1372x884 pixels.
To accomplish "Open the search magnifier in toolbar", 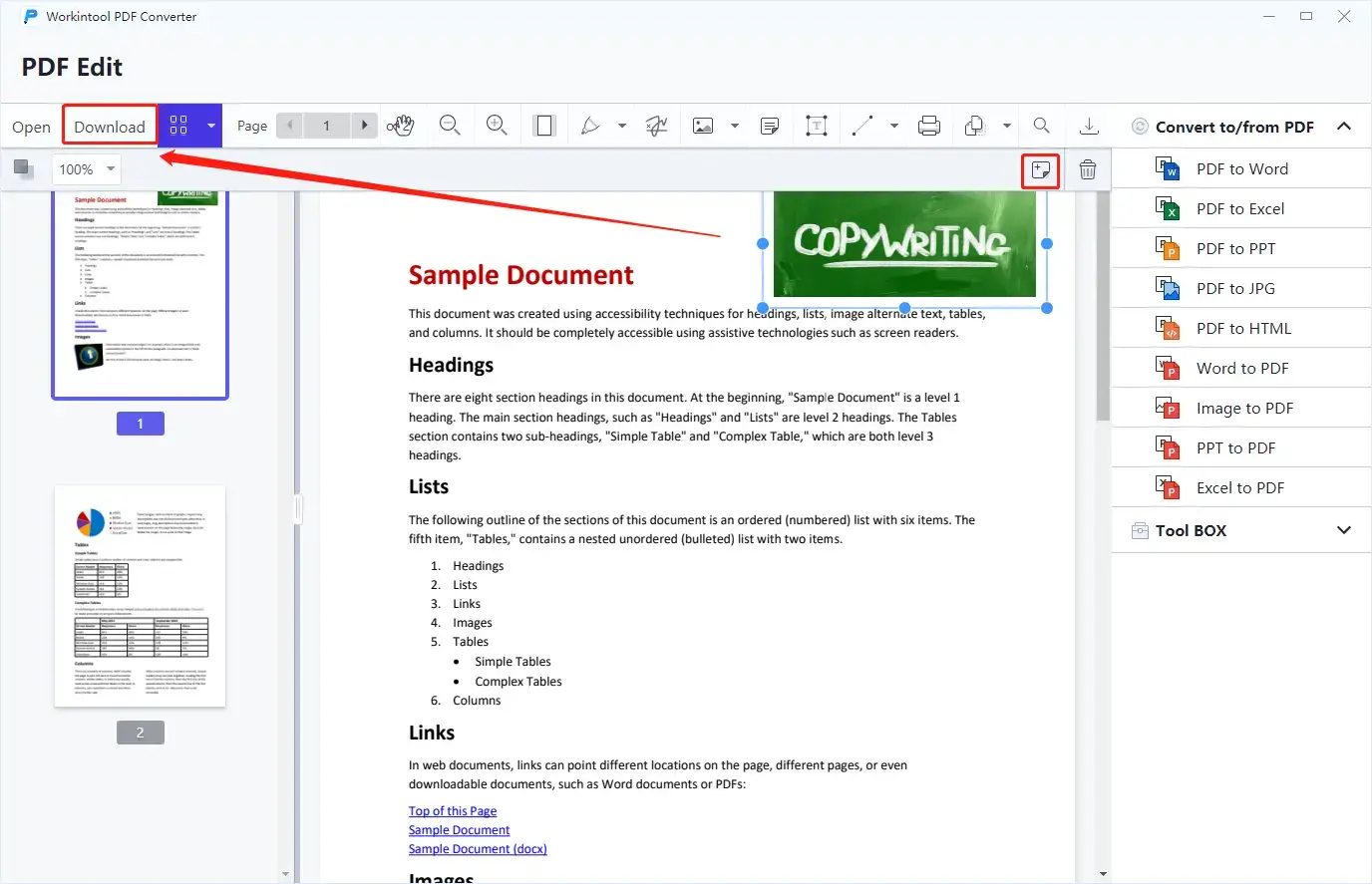I will [x=1041, y=126].
